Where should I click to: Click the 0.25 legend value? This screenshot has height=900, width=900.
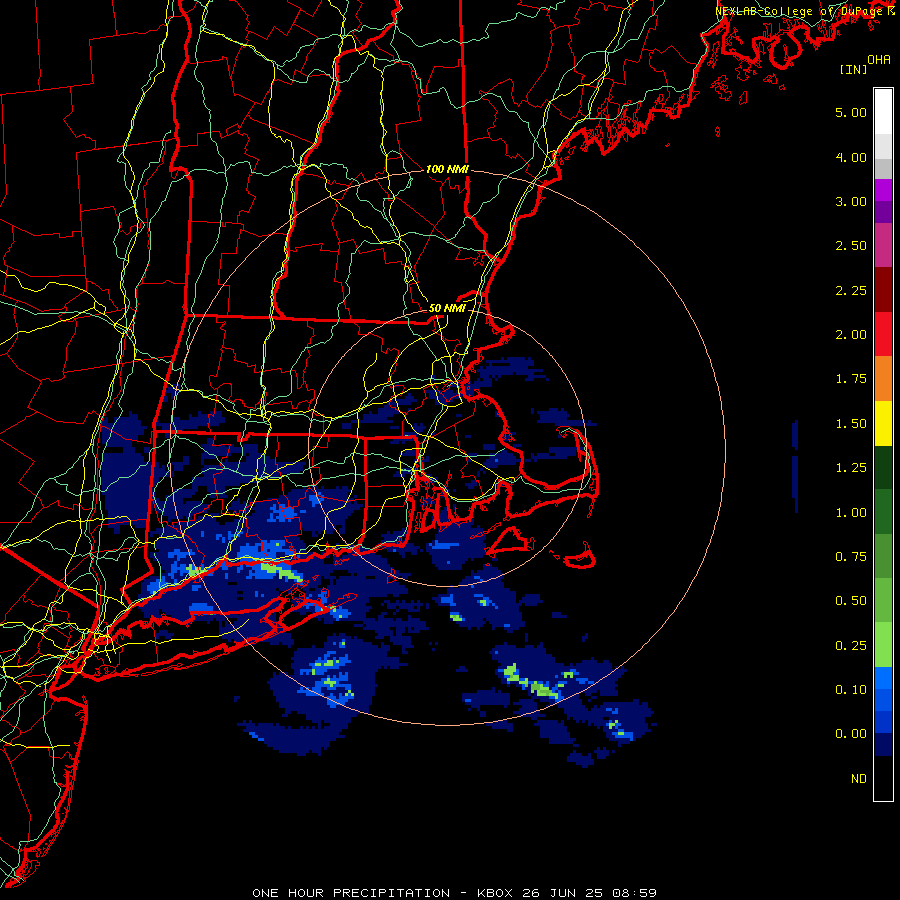[851, 646]
